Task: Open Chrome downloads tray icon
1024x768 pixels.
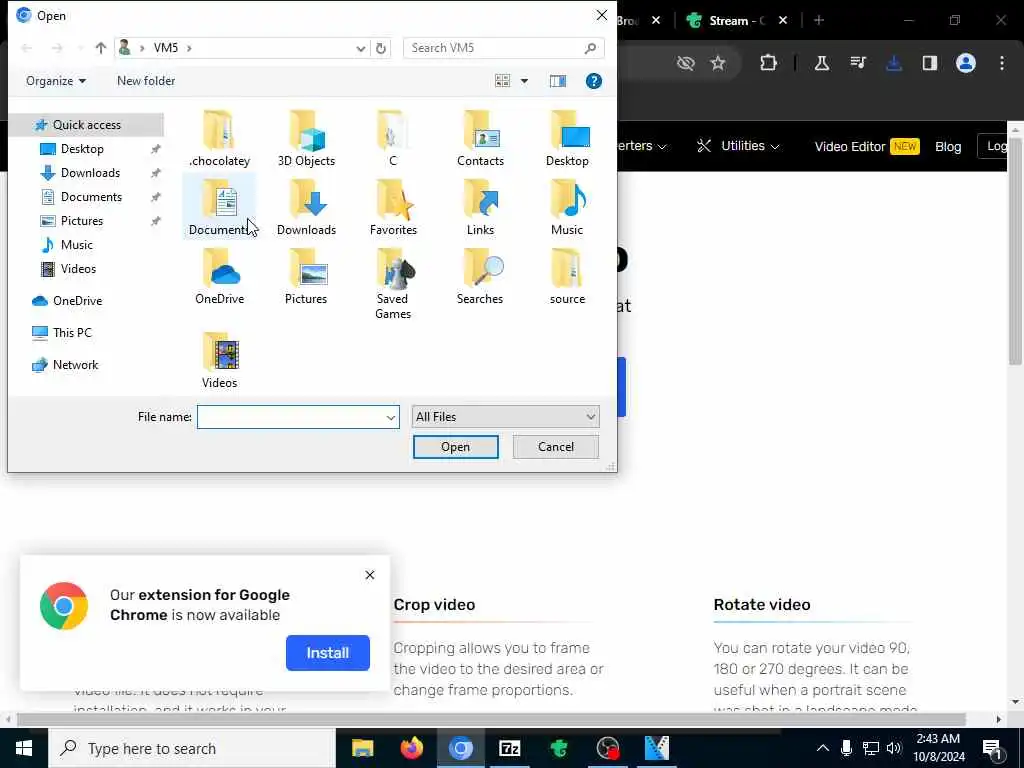Action: [x=894, y=63]
